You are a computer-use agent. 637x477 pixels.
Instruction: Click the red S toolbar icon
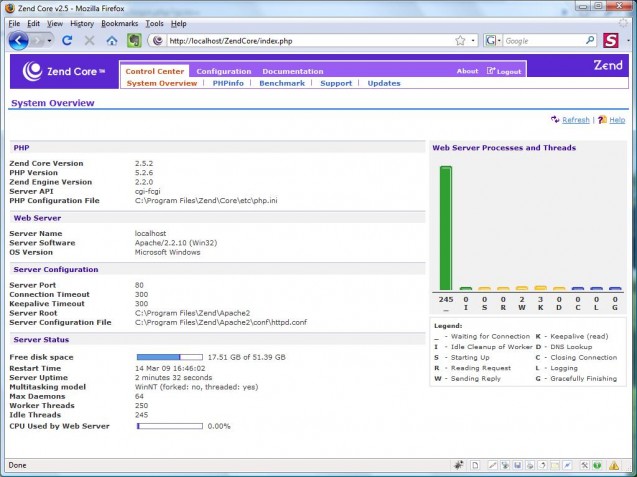[611, 41]
